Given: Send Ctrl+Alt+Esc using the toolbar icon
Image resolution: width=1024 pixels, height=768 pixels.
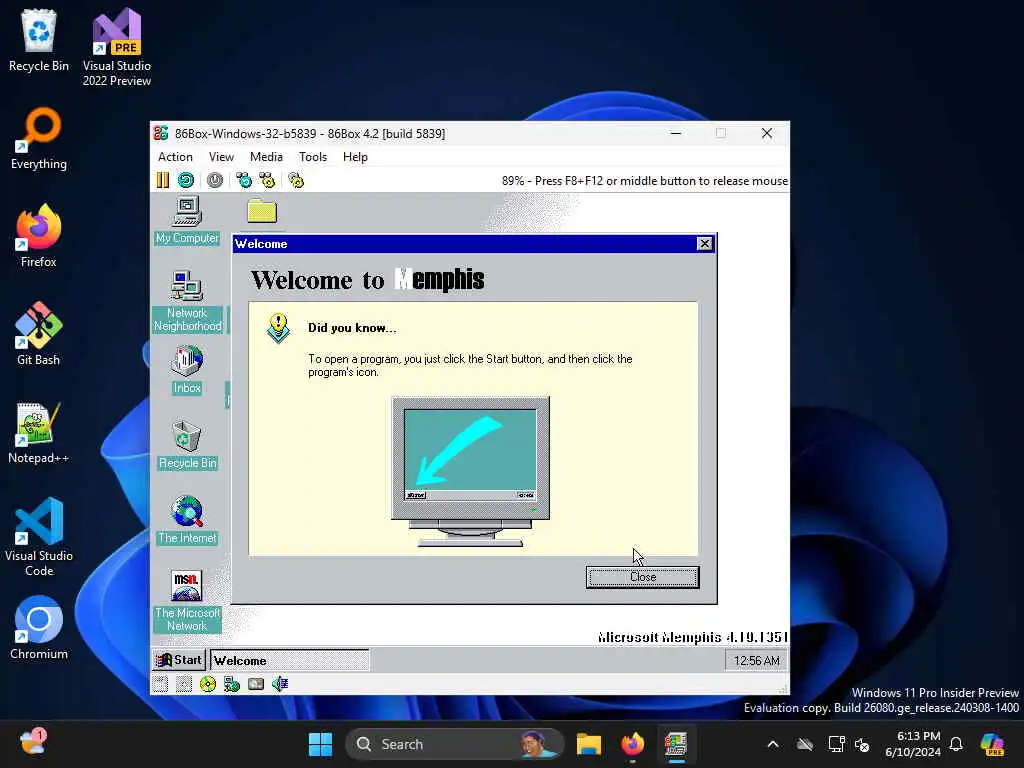Looking at the screenshot, I should (267, 180).
